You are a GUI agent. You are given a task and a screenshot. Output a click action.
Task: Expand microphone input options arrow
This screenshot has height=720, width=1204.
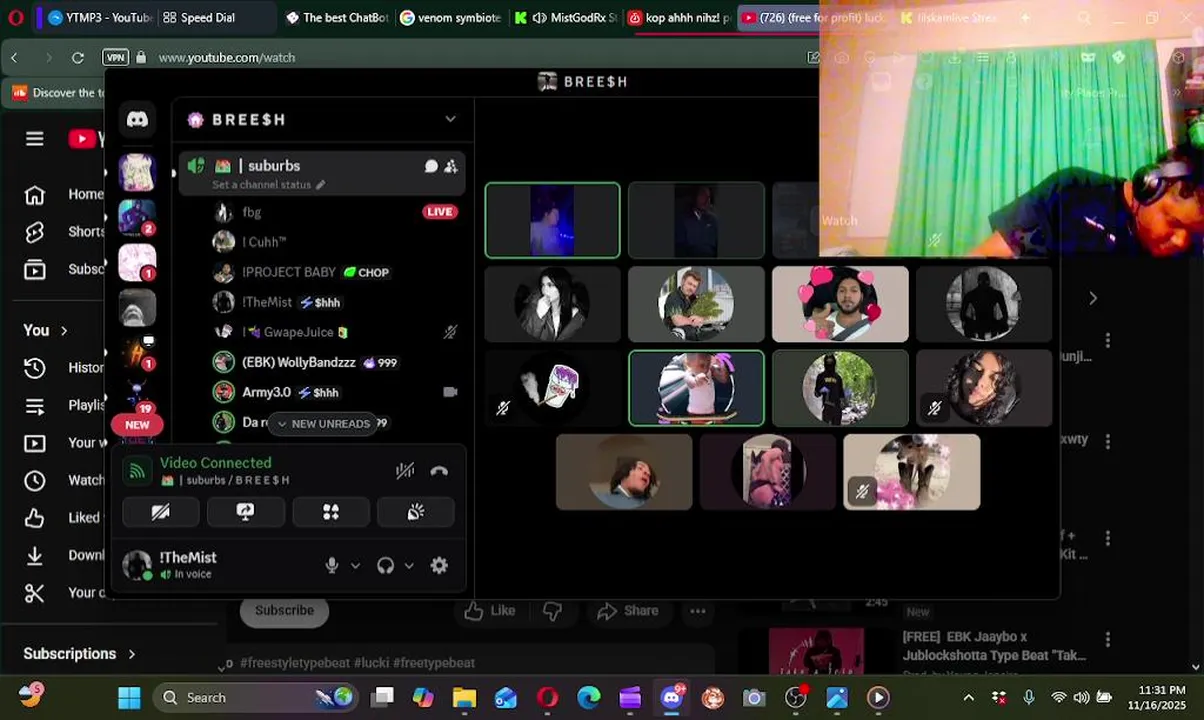click(355, 566)
